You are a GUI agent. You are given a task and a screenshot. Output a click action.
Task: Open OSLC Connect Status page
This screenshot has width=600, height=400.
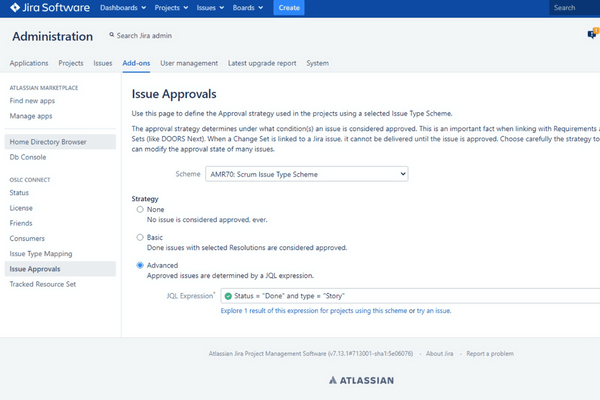[x=19, y=193]
